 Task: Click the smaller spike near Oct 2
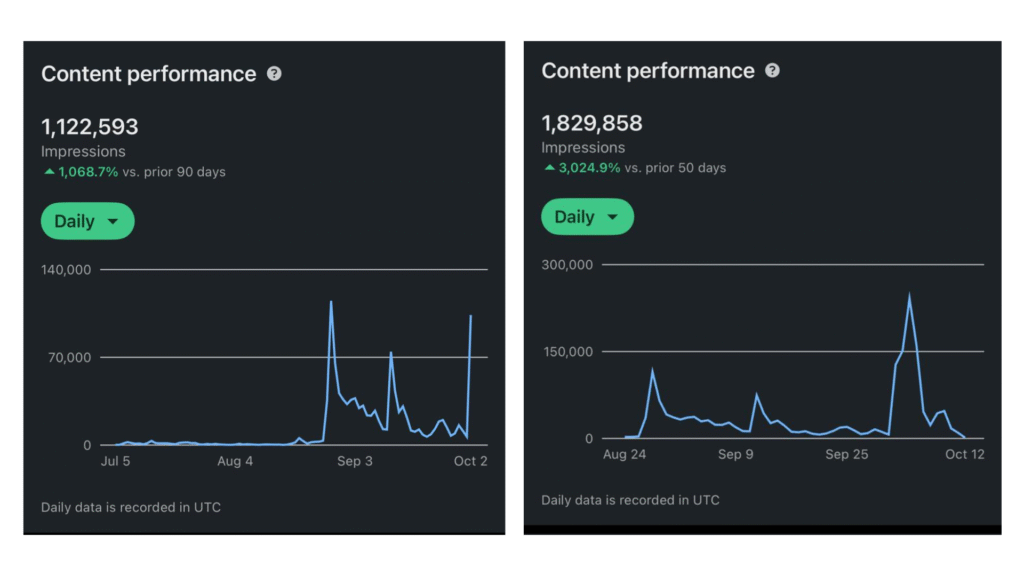(470, 317)
